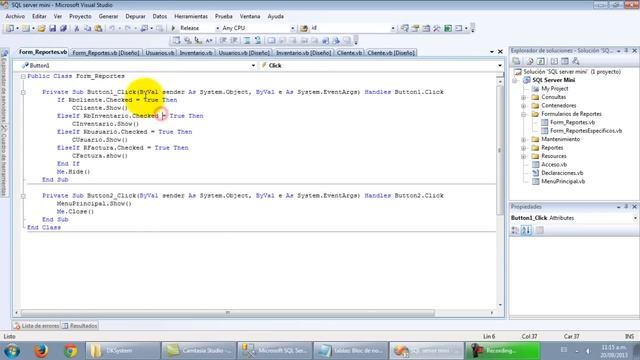Open the Ventana menu

[250, 16]
